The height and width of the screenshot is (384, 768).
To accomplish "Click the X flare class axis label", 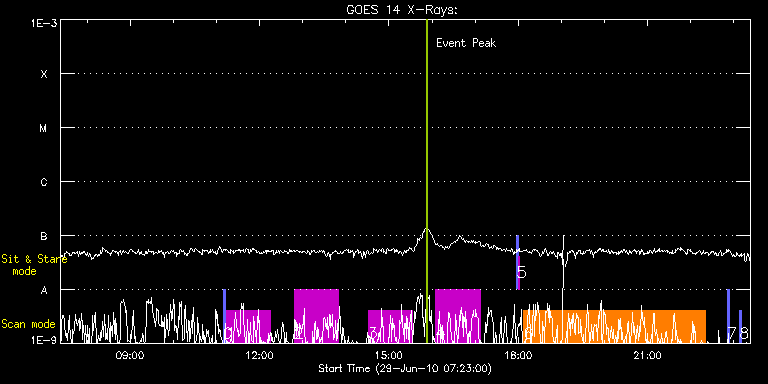I will click(x=44, y=74).
